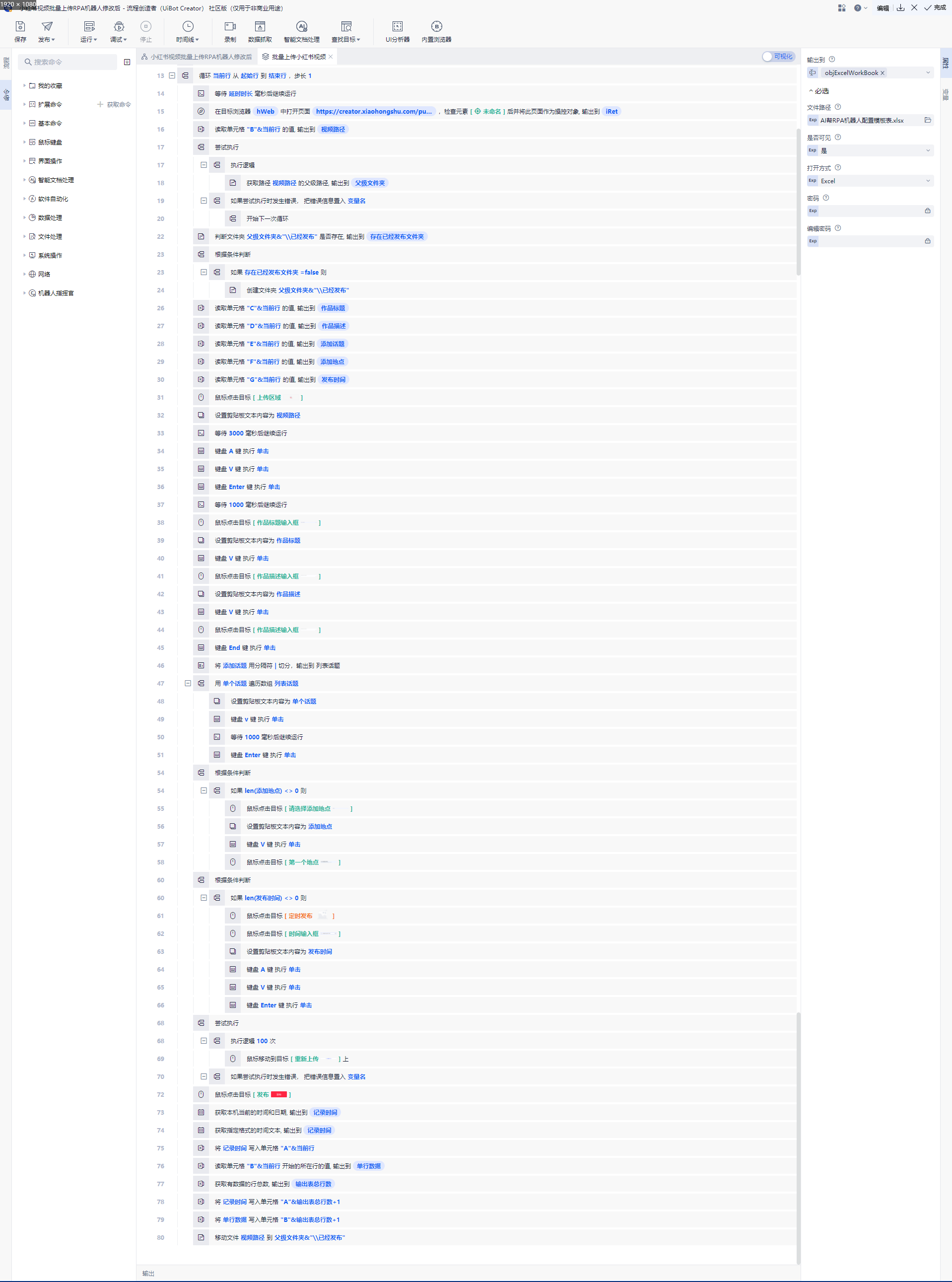Open 智能文档处理 tool in toolbar
Viewport: 952px width, 1282px height.
[x=301, y=31]
